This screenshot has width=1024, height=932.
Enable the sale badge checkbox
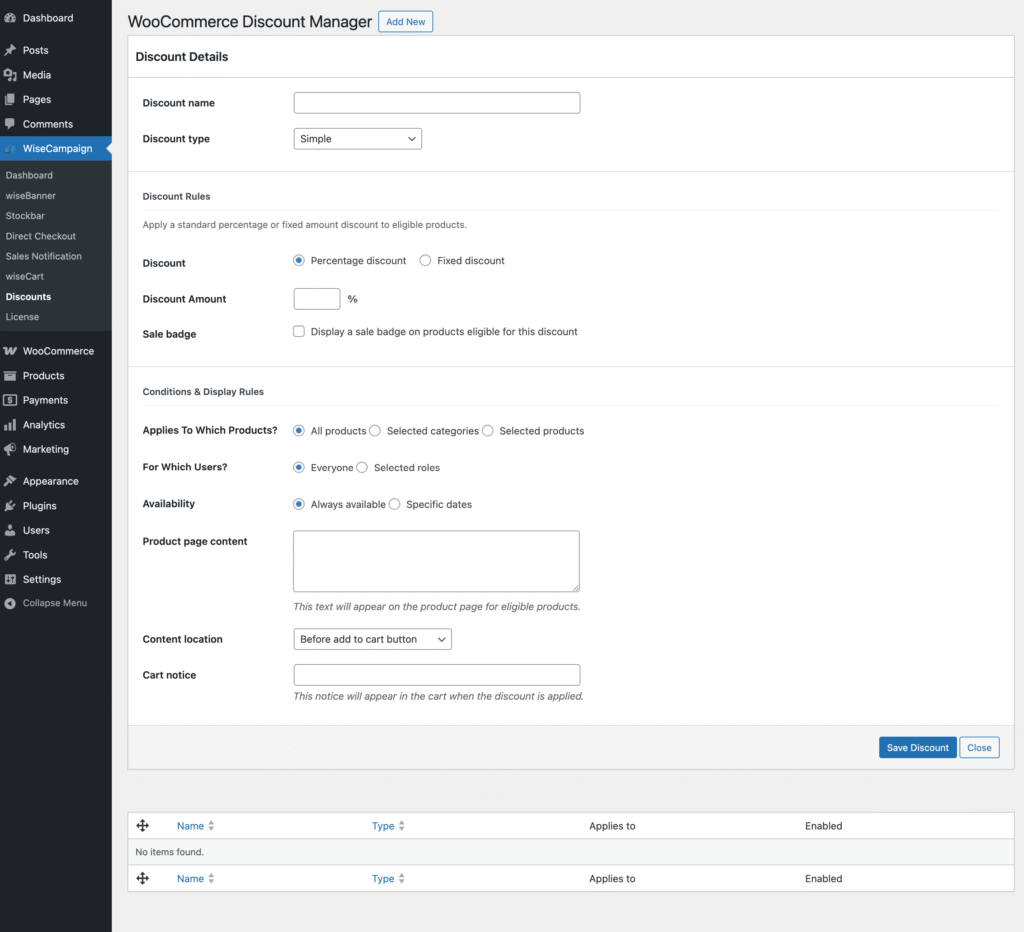click(299, 332)
